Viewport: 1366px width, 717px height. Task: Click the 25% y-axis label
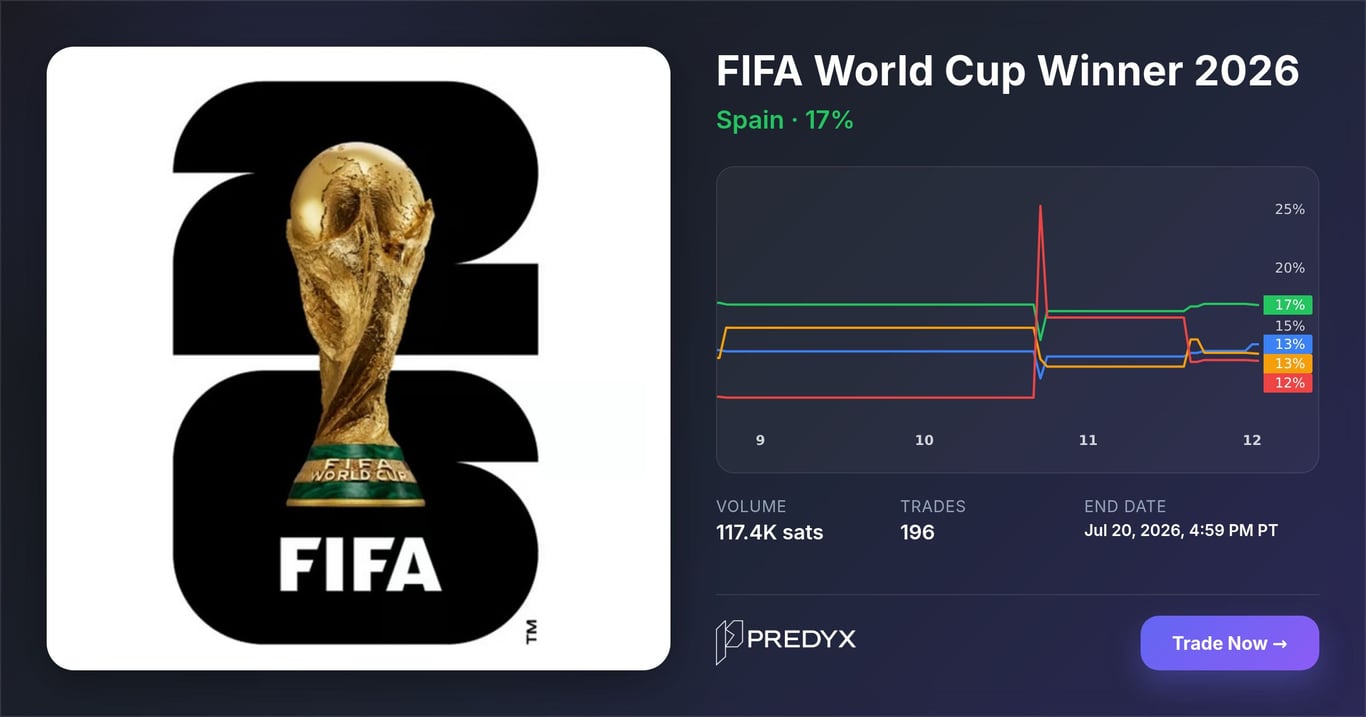(x=1289, y=209)
